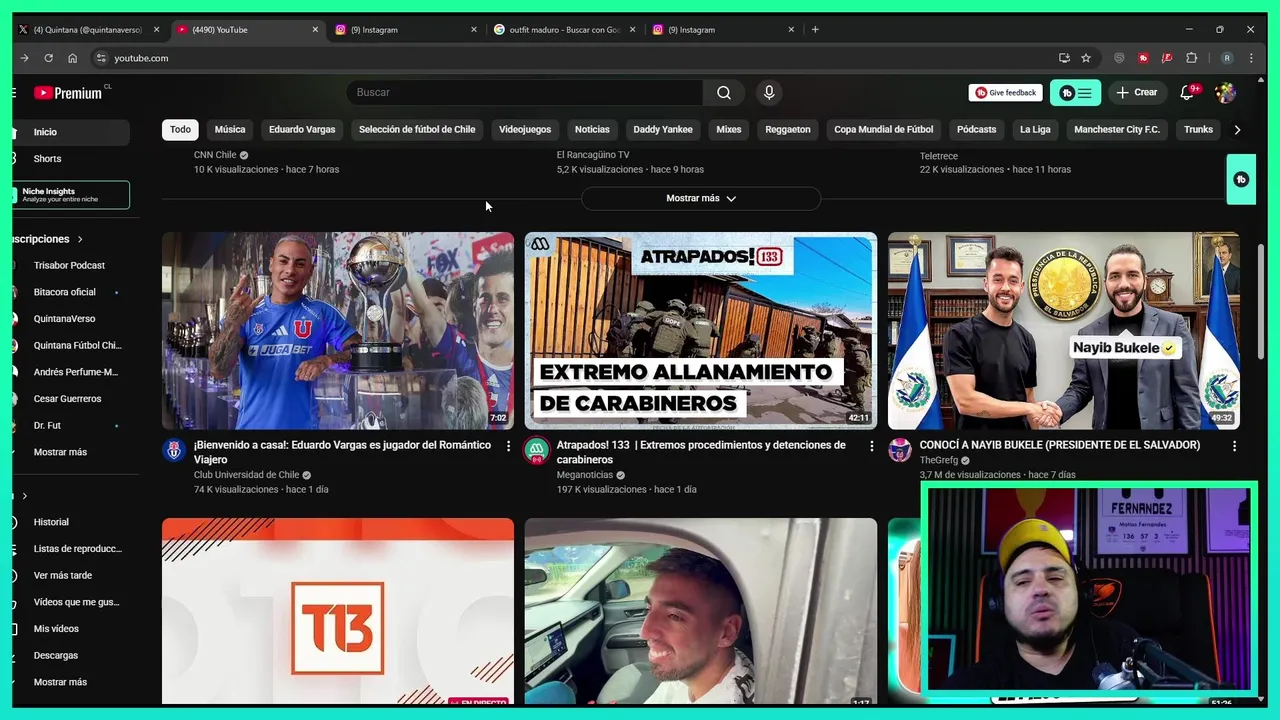The width and height of the screenshot is (1280, 720).
Task: Click the Crear button
Action: pos(1137,92)
